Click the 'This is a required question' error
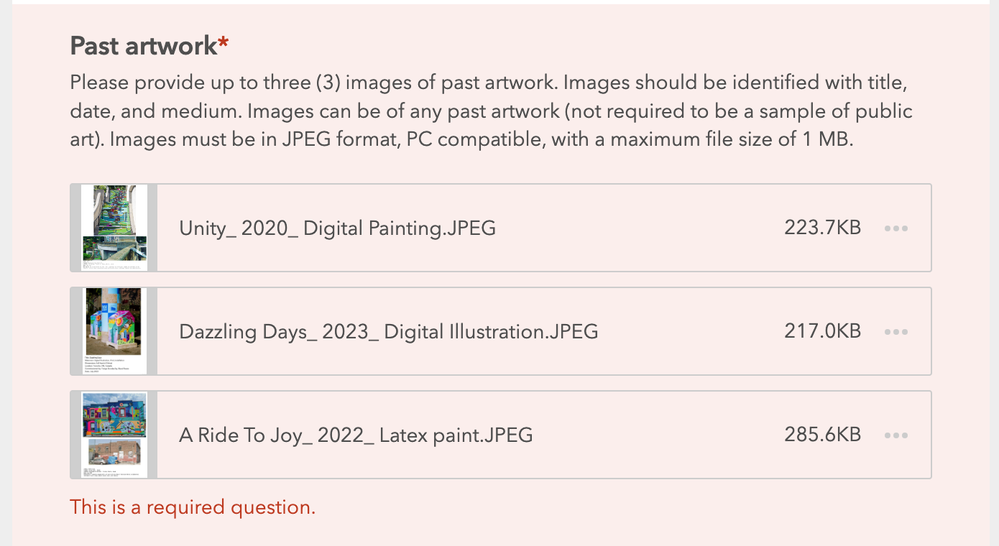 (x=192, y=507)
